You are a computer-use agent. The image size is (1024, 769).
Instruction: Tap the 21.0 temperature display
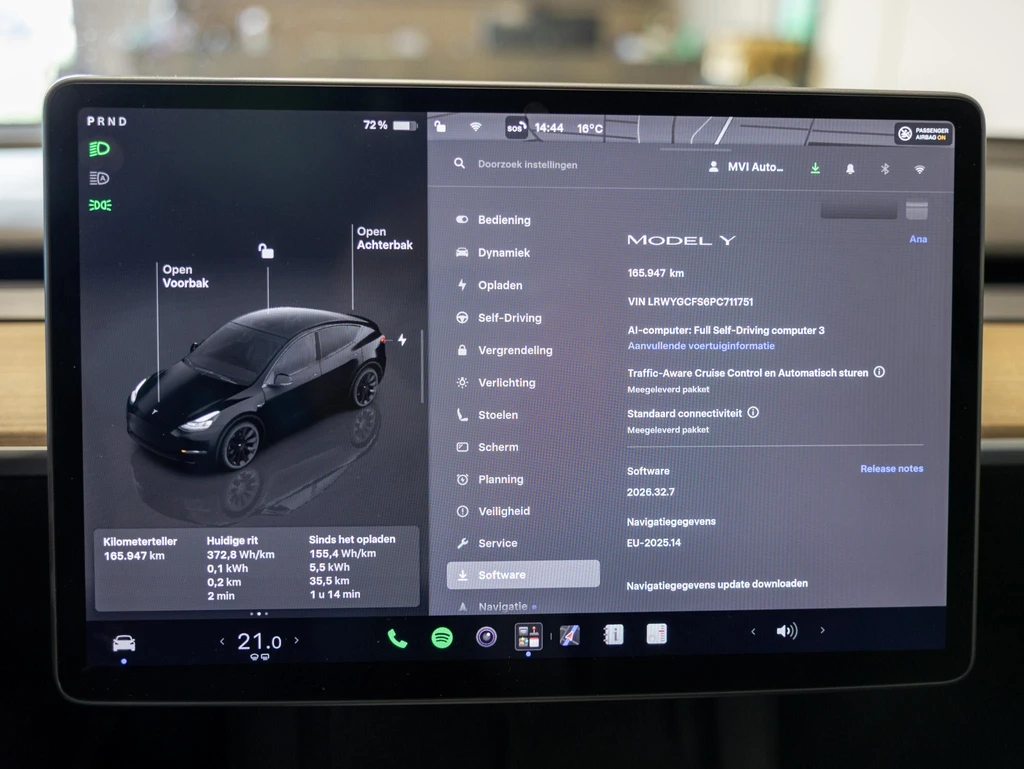click(259, 642)
